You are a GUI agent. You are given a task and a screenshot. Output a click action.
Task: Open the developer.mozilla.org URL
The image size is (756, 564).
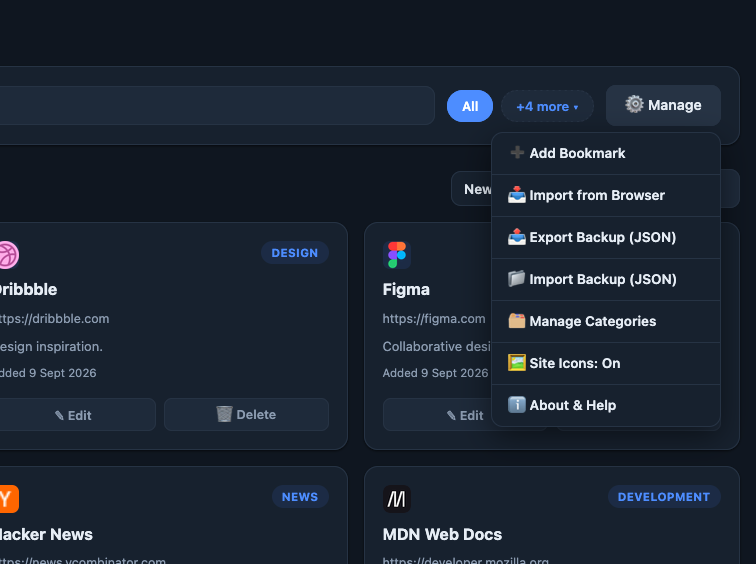coord(466,560)
